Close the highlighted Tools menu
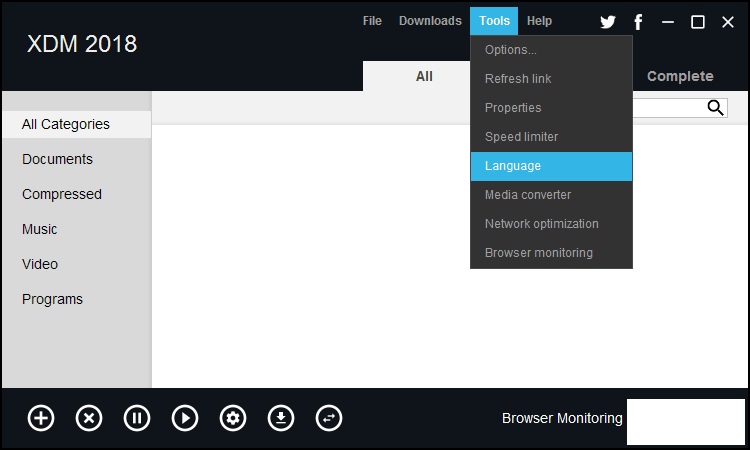 [494, 21]
